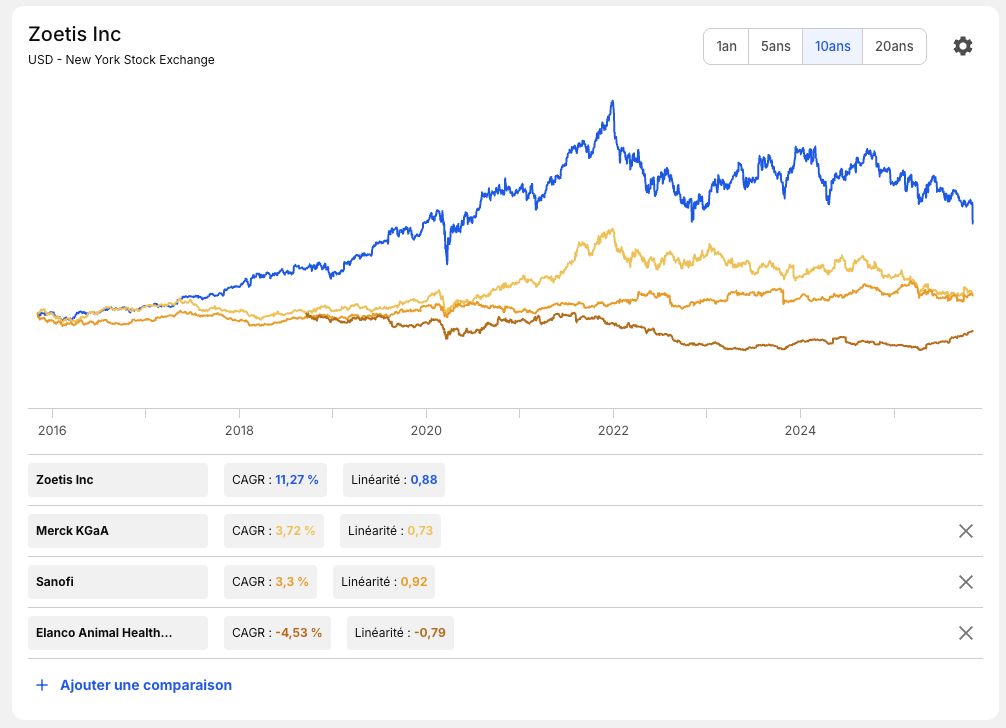The image size is (1006, 728).
Task: Click the Merck KGaA name chip
Action: pos(118,531)
